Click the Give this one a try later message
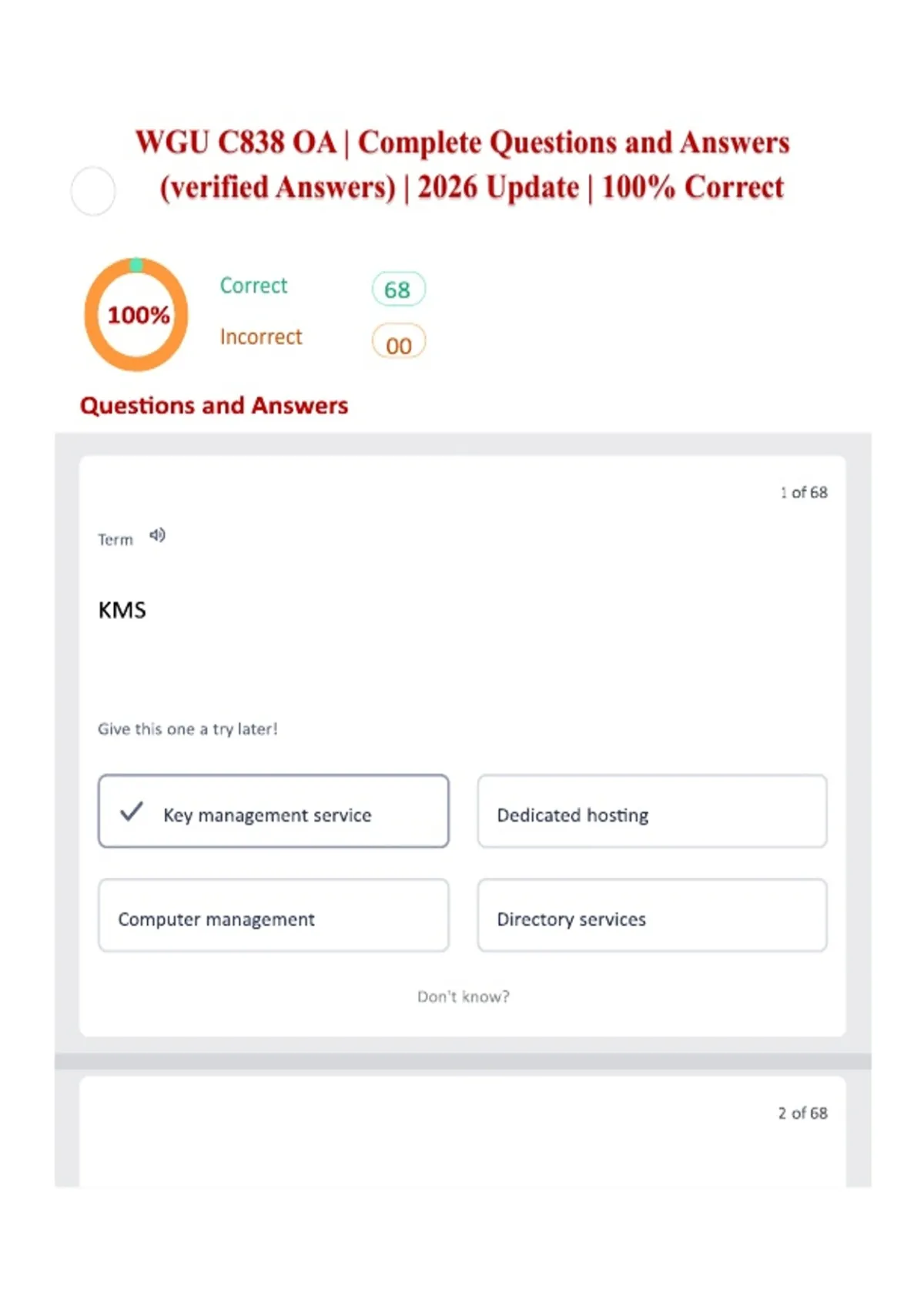 tap(187, 729)
